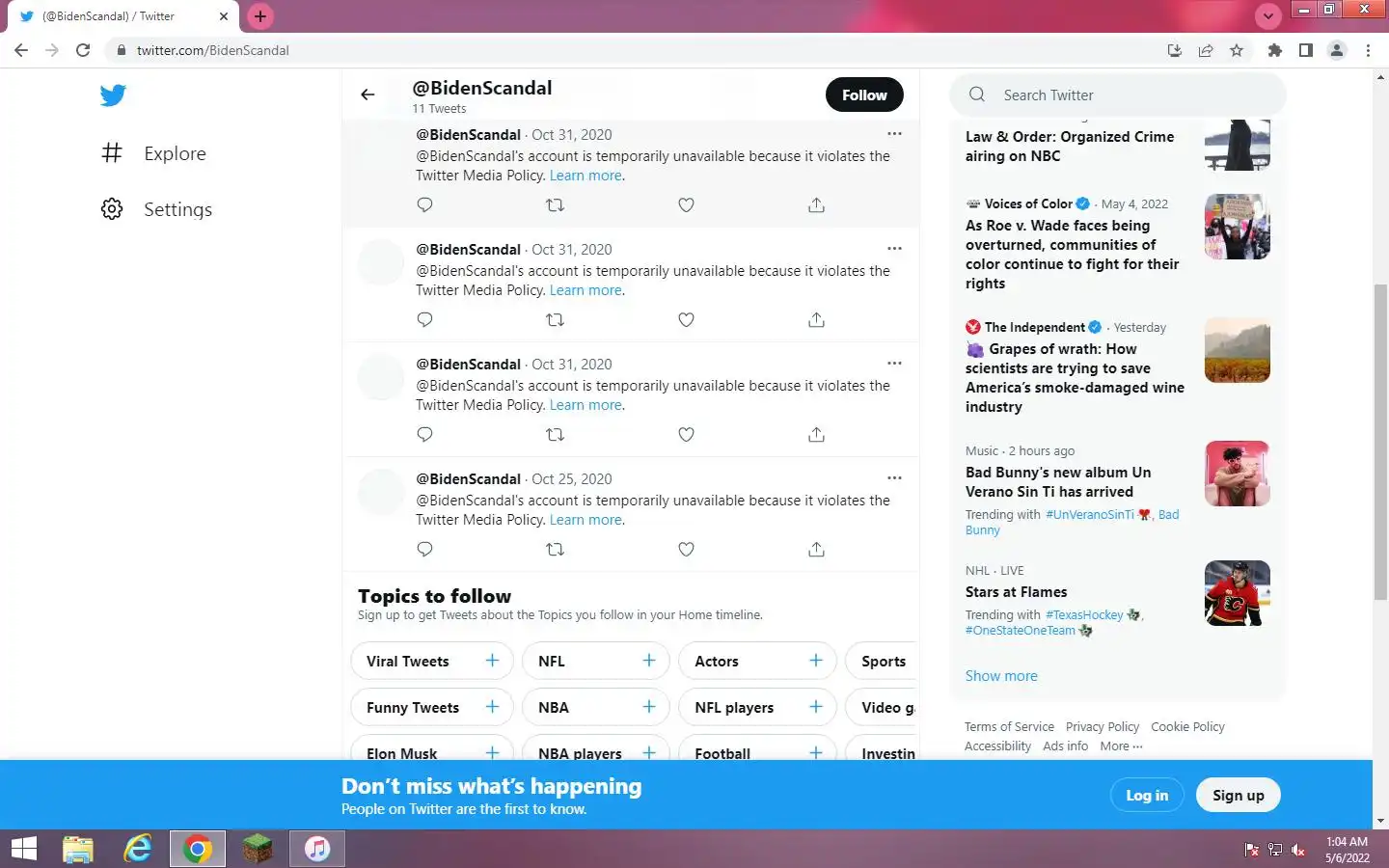1389x868 pixels.
Task: Open a new tab with plus button
Action: [x=260, y=16]
